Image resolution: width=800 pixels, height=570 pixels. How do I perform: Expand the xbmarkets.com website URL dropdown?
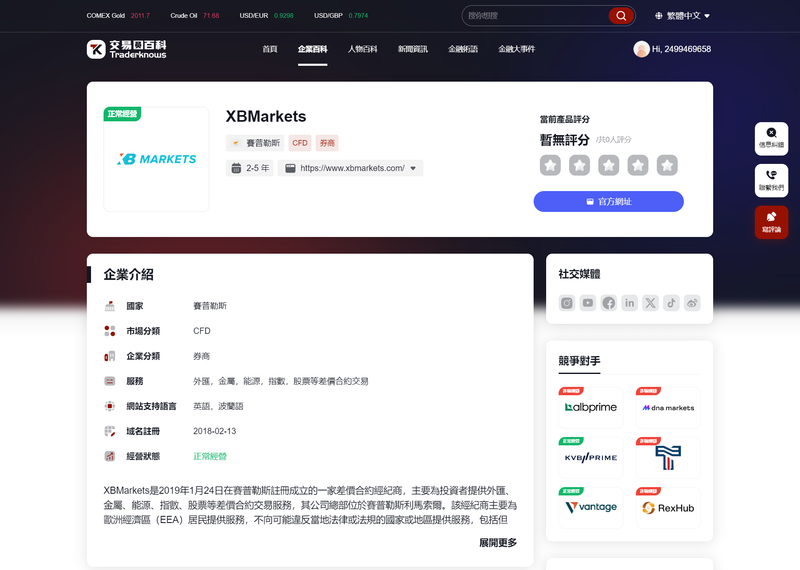pyautogui.click(x=413, y=168)
